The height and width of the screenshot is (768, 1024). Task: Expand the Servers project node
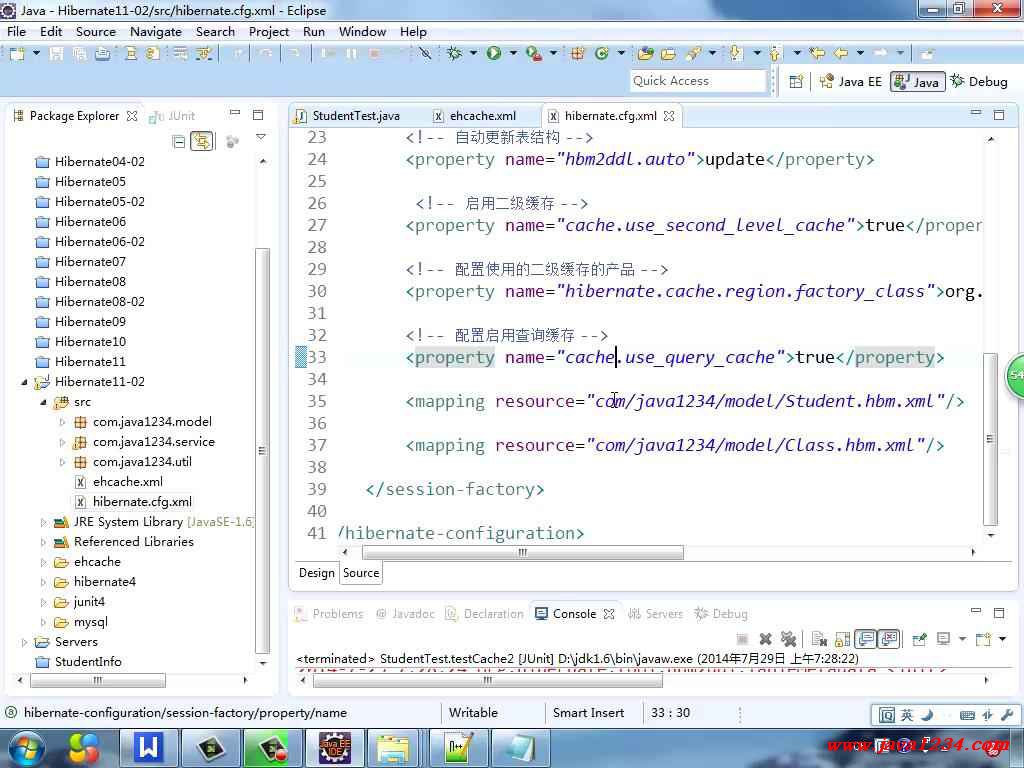24,643
